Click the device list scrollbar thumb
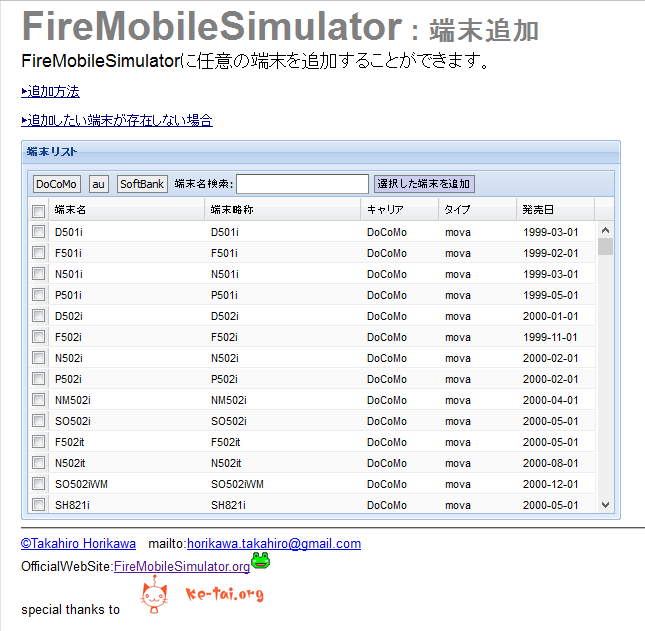Viewport: 645px width, 631px height. point(605,246)
